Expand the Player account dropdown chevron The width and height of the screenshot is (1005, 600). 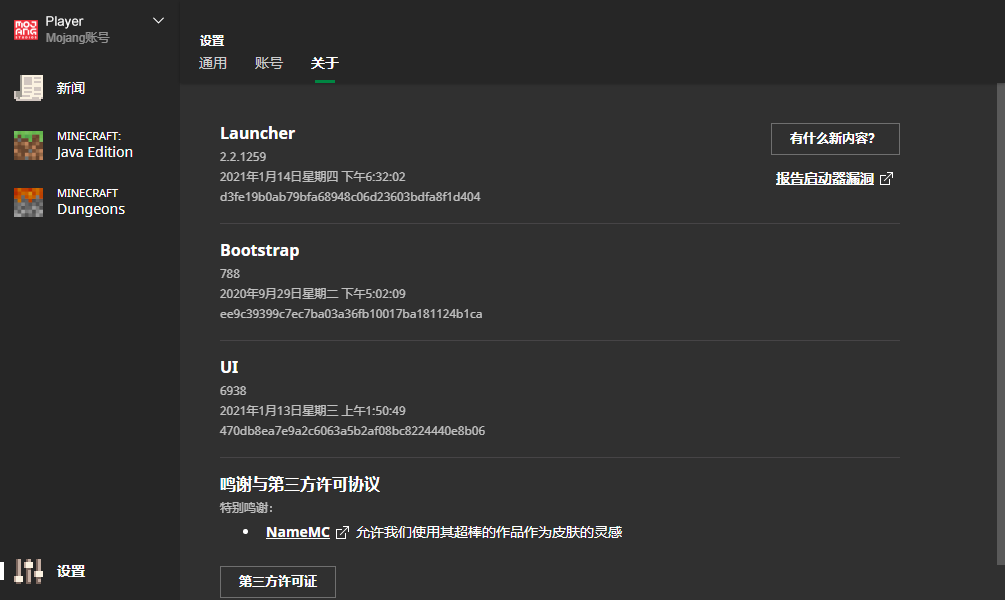pyautogui.click(x=158, y=21)
